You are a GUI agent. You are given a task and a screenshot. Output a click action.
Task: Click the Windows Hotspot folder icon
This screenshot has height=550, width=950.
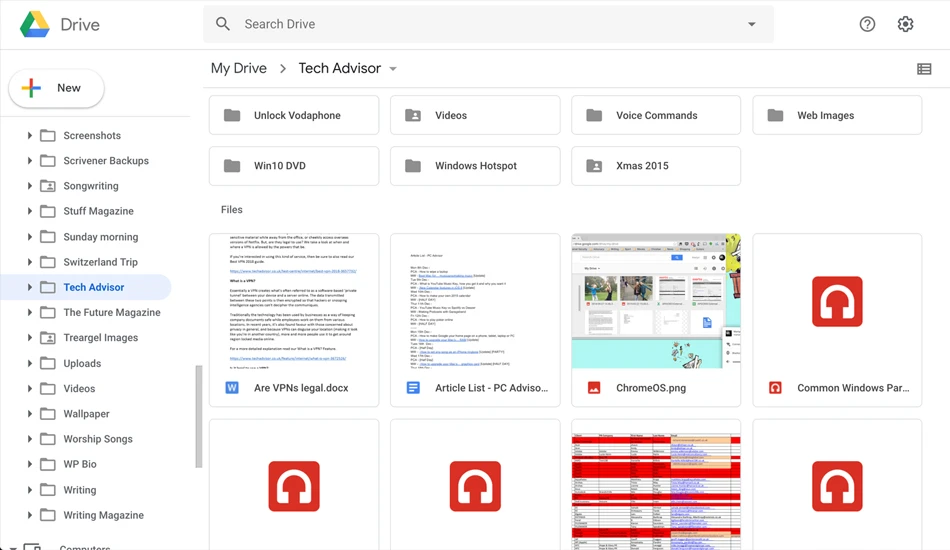pos(413,166)
